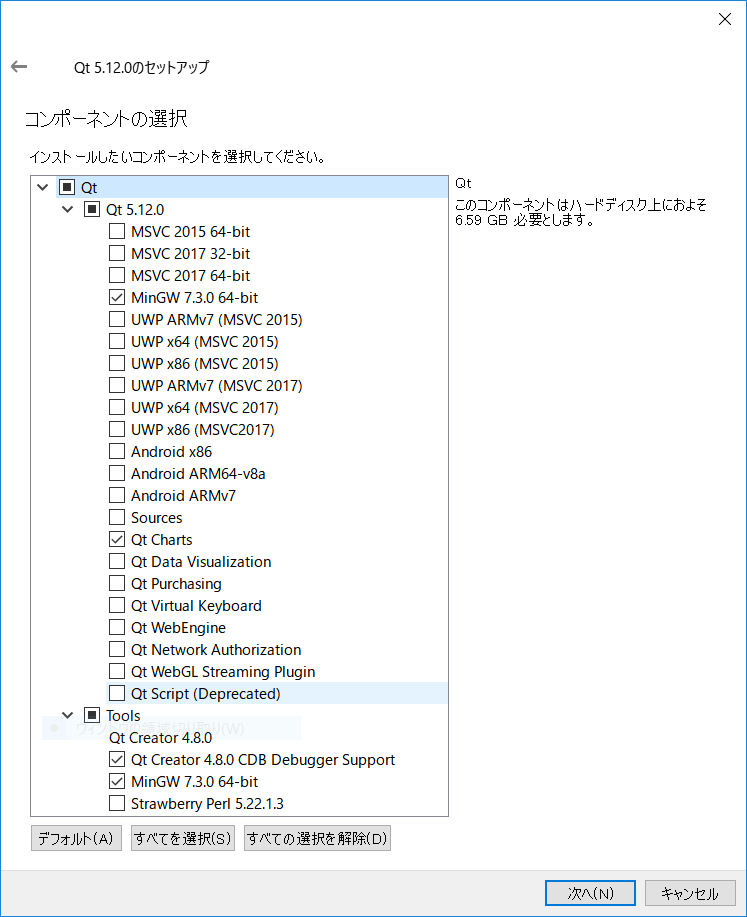747x917 pixels.
Task: Select the top-level Qt row label
Action: 89,188
